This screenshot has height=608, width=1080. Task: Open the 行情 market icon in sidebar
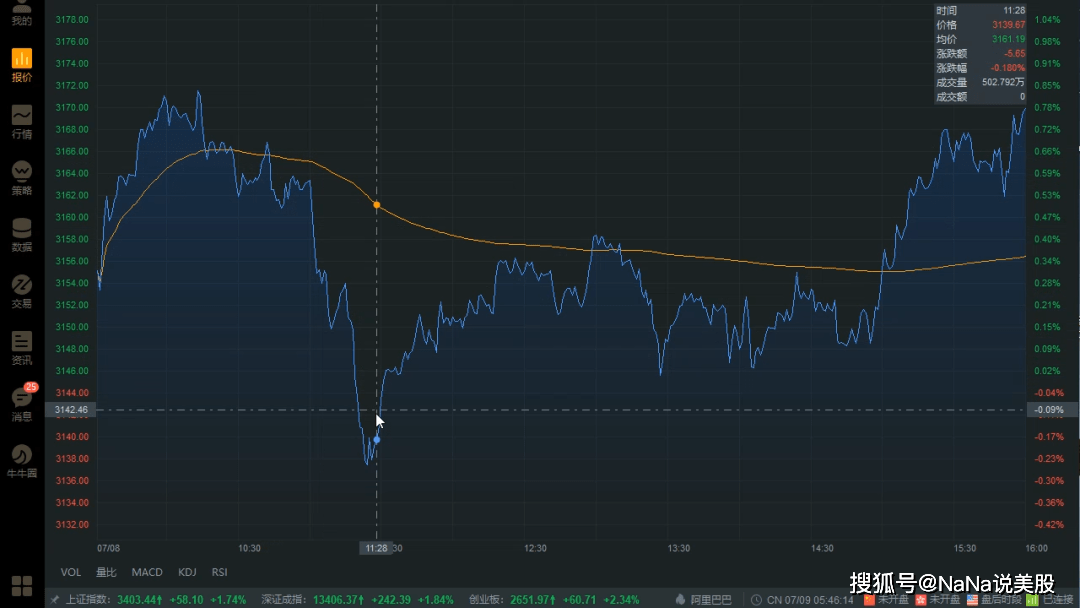point(21,120)
